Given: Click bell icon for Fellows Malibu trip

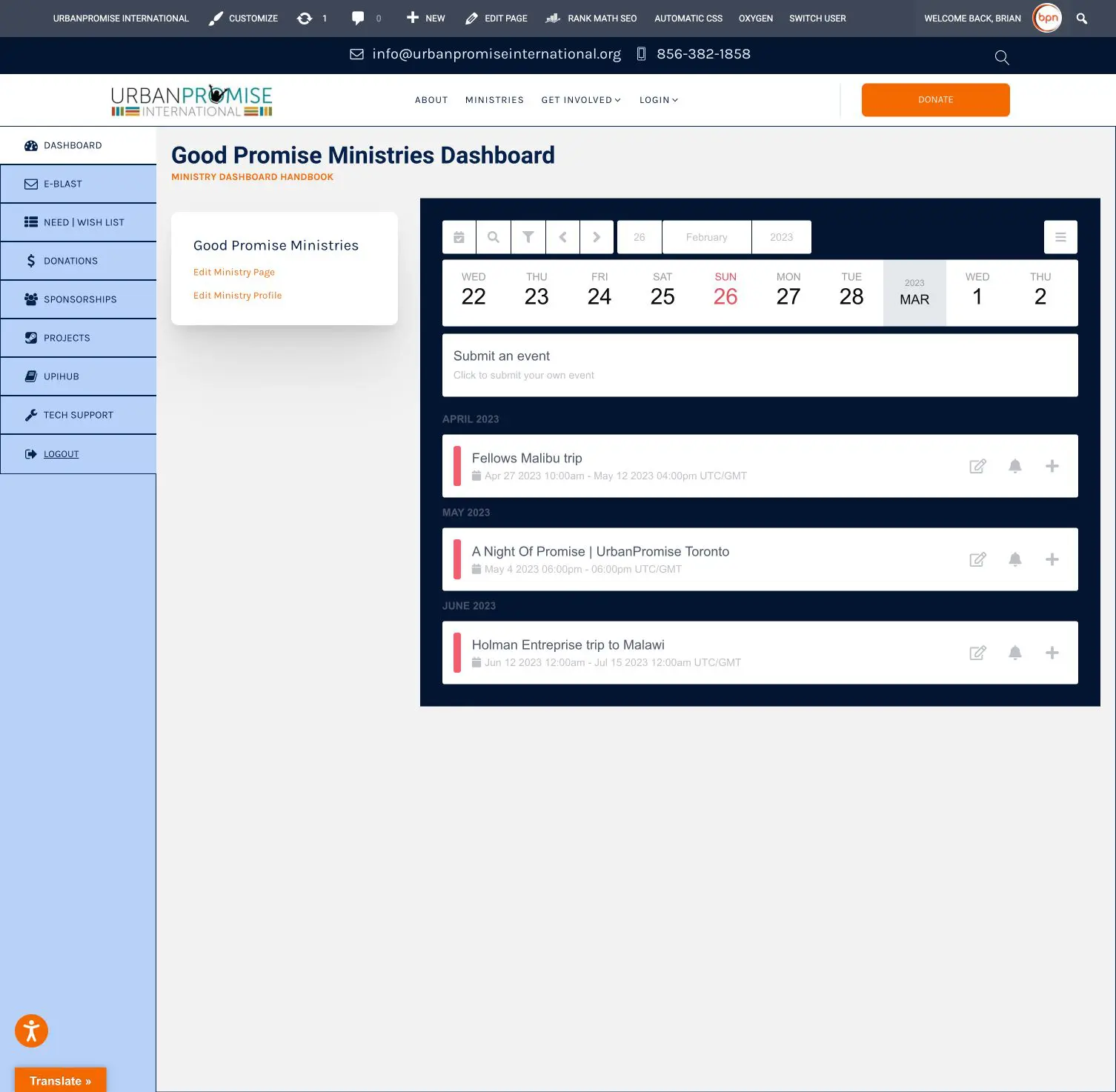Looking at the screenshot, I should (1015, 466).
